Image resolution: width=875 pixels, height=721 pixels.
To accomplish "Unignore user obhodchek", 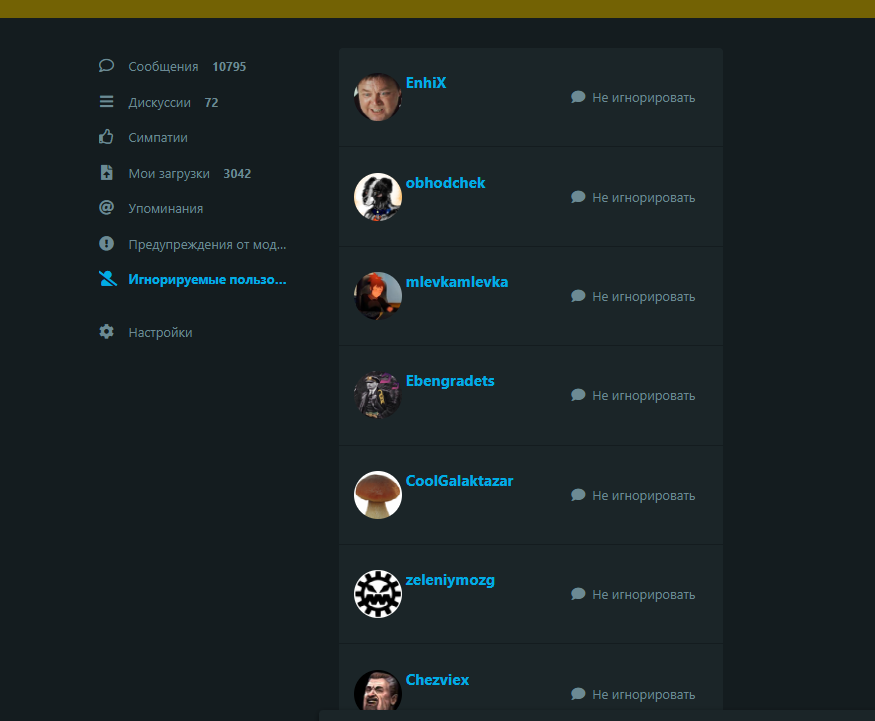I will pos(643,198).
